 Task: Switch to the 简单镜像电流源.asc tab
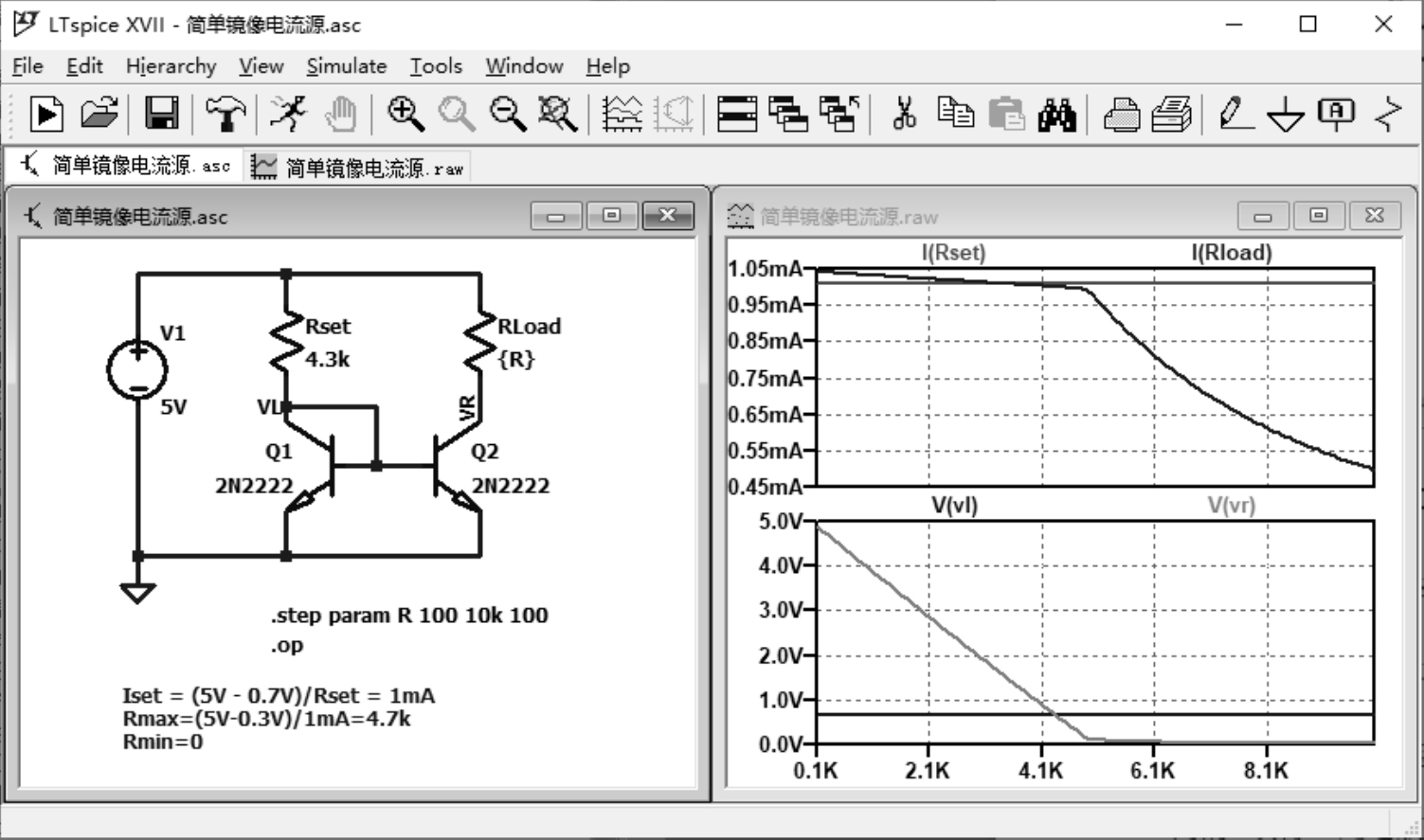click(x=126, y=166)
